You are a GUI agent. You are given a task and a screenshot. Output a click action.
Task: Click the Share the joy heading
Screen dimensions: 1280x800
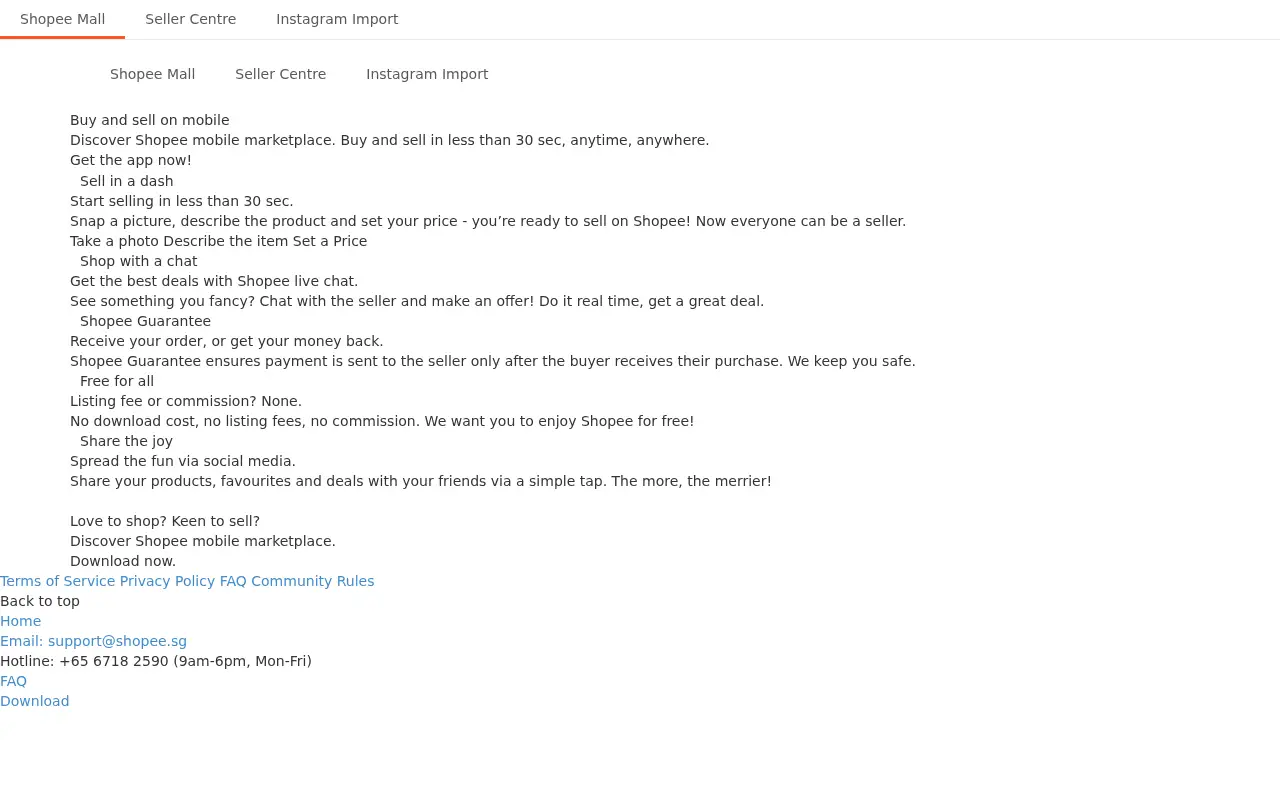point(126,441)
